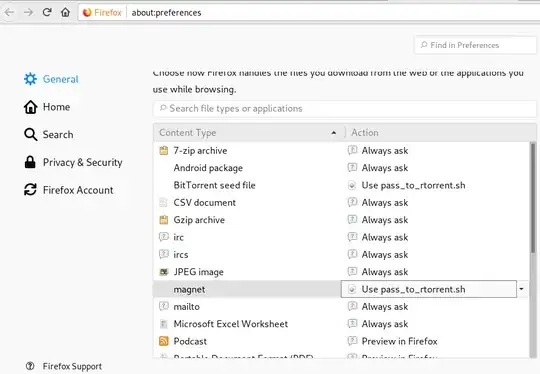Select the irc content type row
Viewport: 540px width, 374px height.
(x=342, y=238)
